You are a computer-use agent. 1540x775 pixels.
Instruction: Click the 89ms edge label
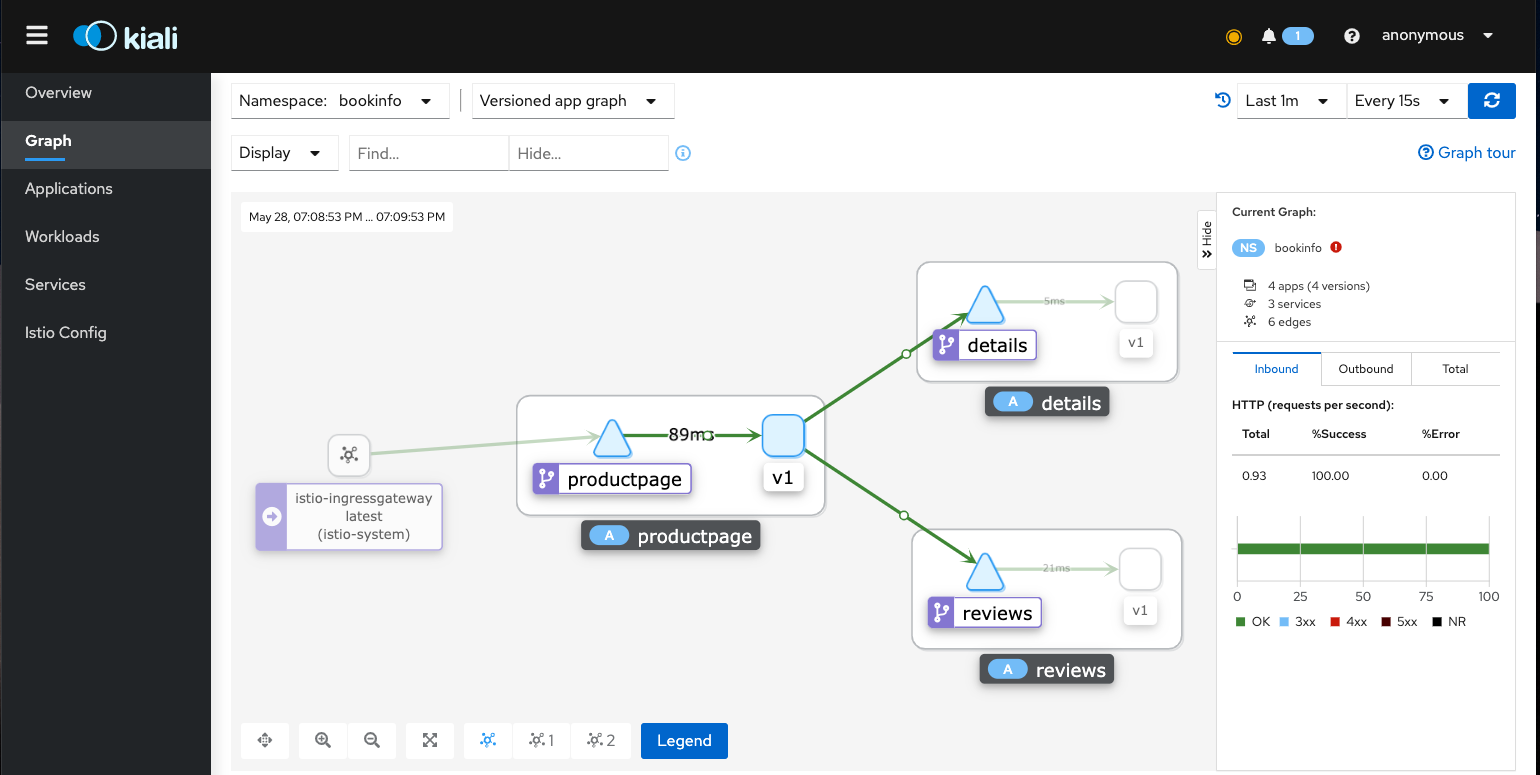tap(691, 435)
